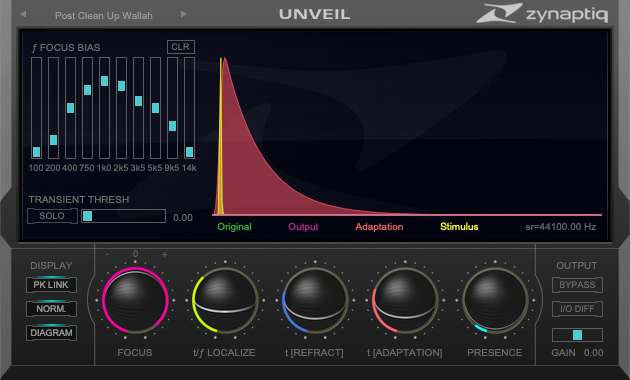Click the output GAIN slider

pyautogui.click(x=577, y=335)
